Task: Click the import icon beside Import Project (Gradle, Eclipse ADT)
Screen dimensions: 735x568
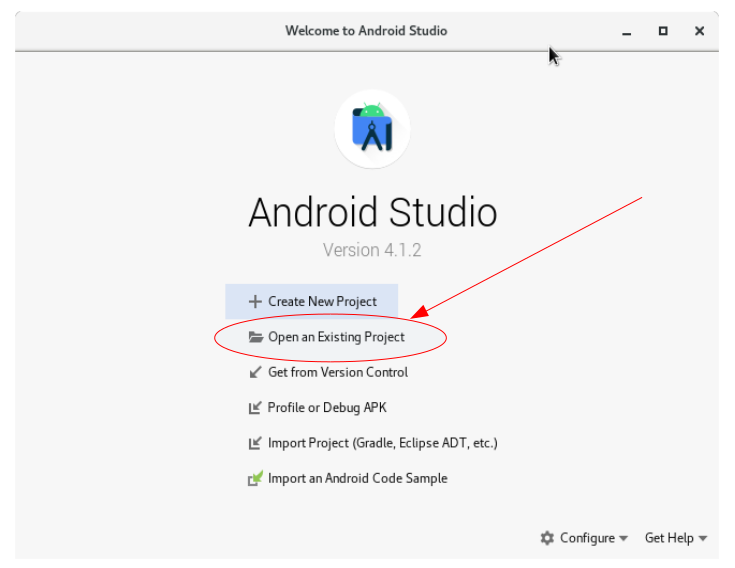Action: pyautogui.click(x=255, y=443)
